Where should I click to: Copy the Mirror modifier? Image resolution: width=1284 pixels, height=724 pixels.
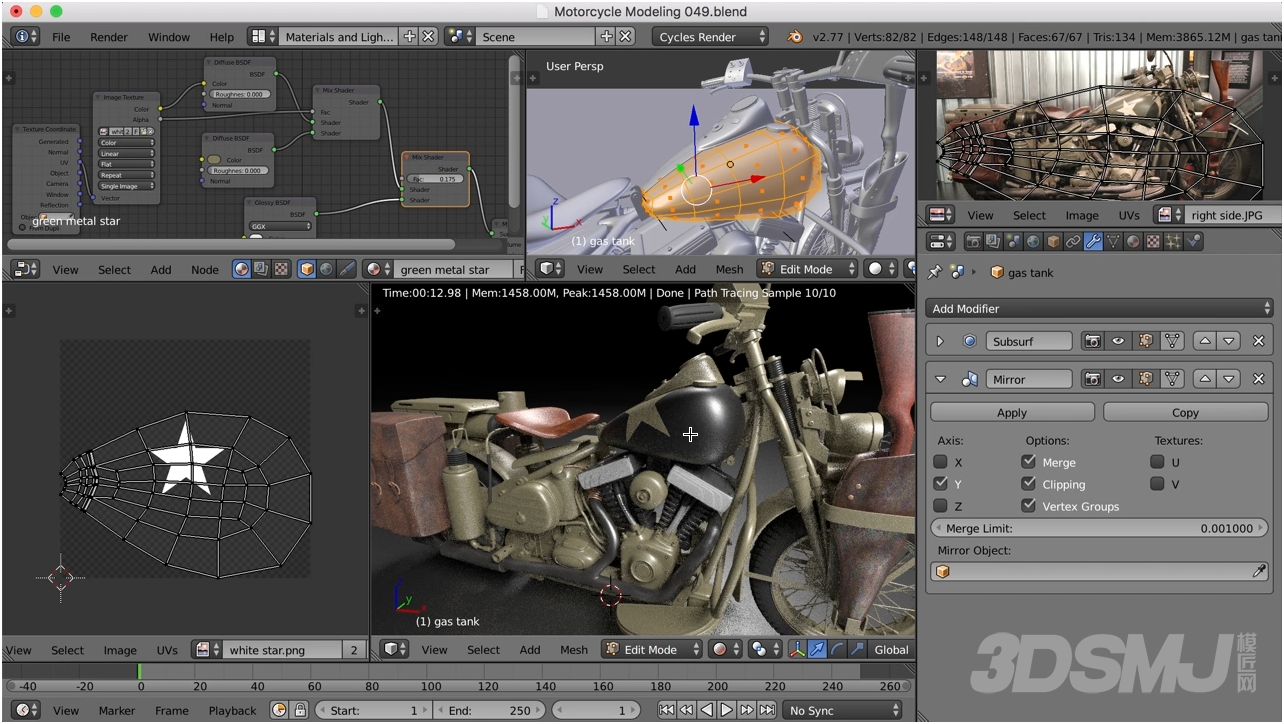coord(1185,412)
